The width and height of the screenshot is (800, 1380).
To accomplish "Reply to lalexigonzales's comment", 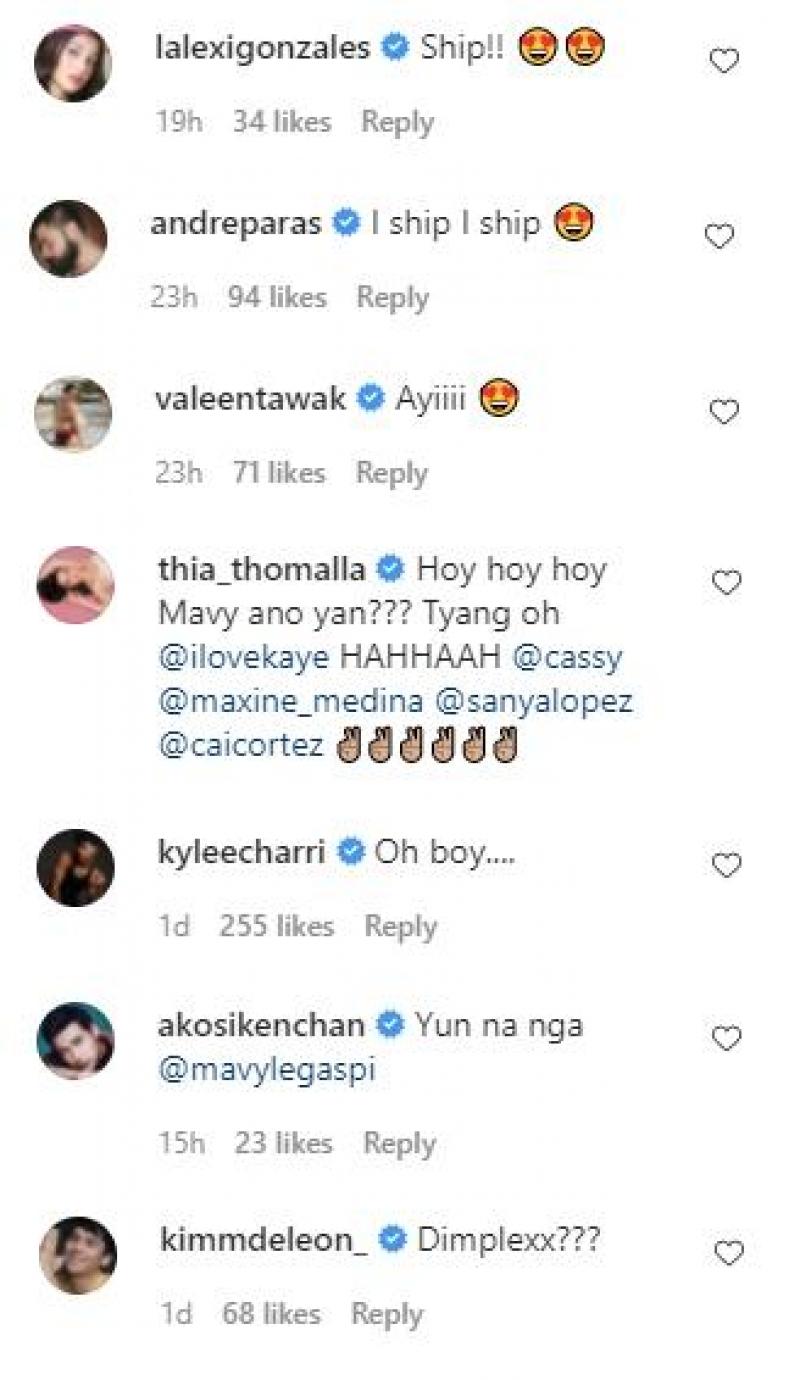I will coord(397,123).
